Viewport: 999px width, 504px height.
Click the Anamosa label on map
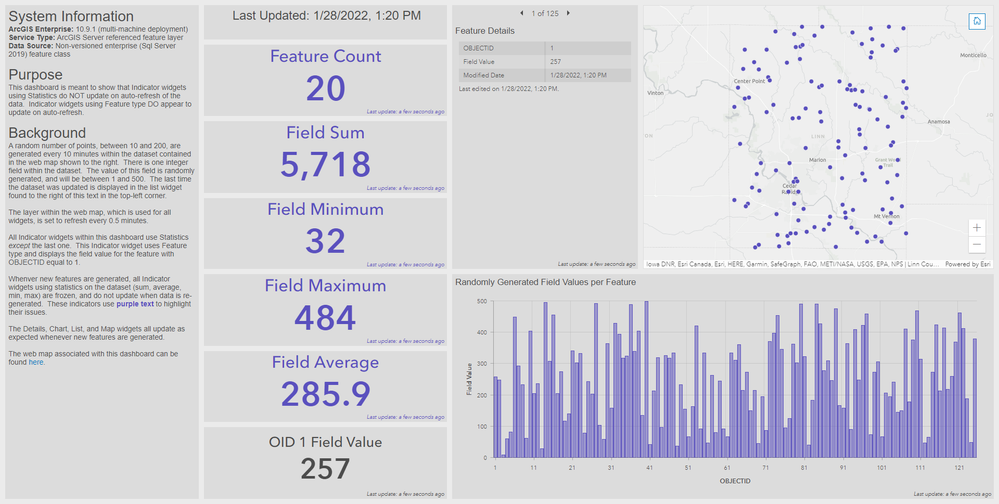click(938, 121)
